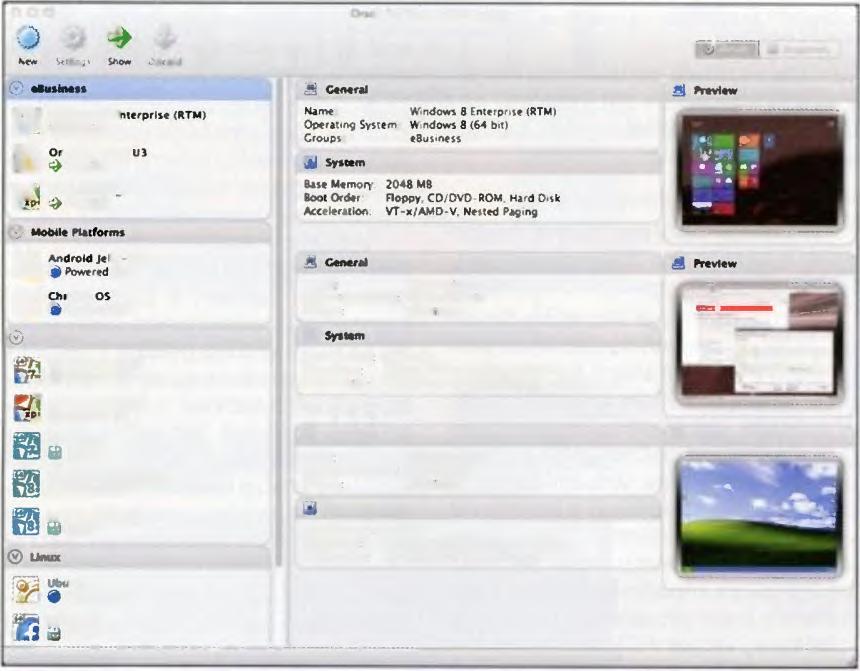
Task: Click the Discard toolbar icon
Action: coord(165,38)
